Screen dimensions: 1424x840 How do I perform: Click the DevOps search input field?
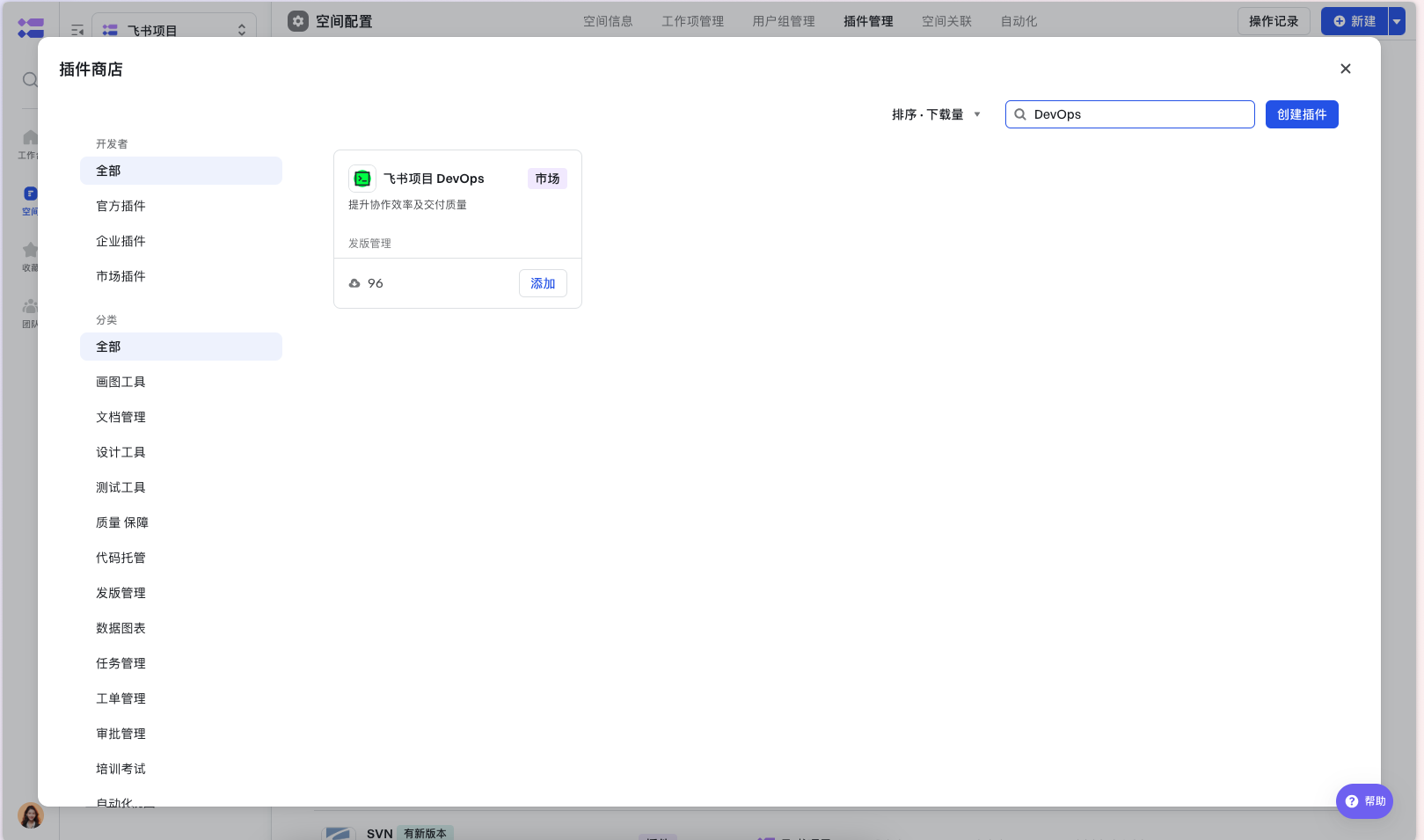(1130, 114)
